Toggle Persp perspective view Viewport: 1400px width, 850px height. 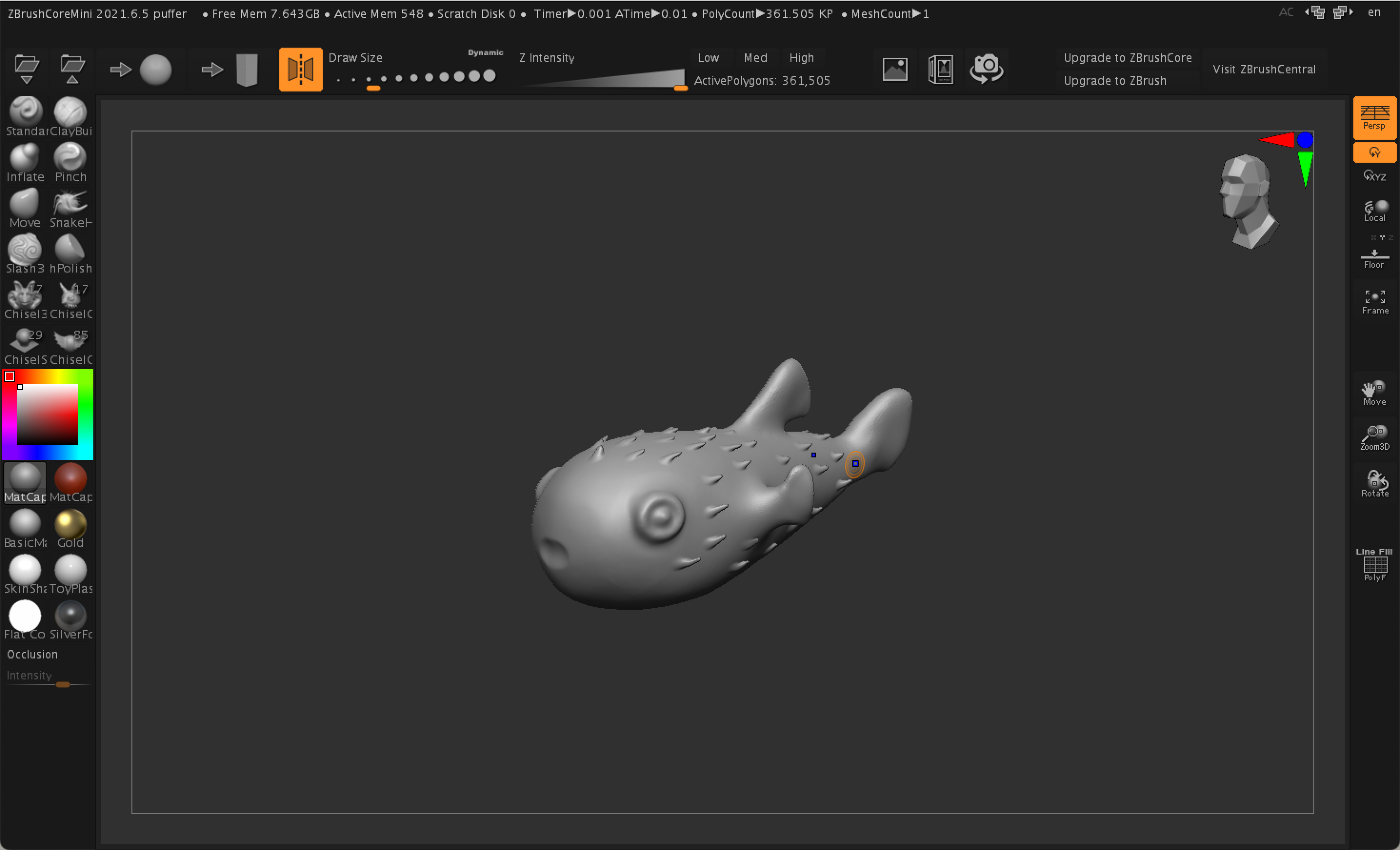coord(1374,118)
